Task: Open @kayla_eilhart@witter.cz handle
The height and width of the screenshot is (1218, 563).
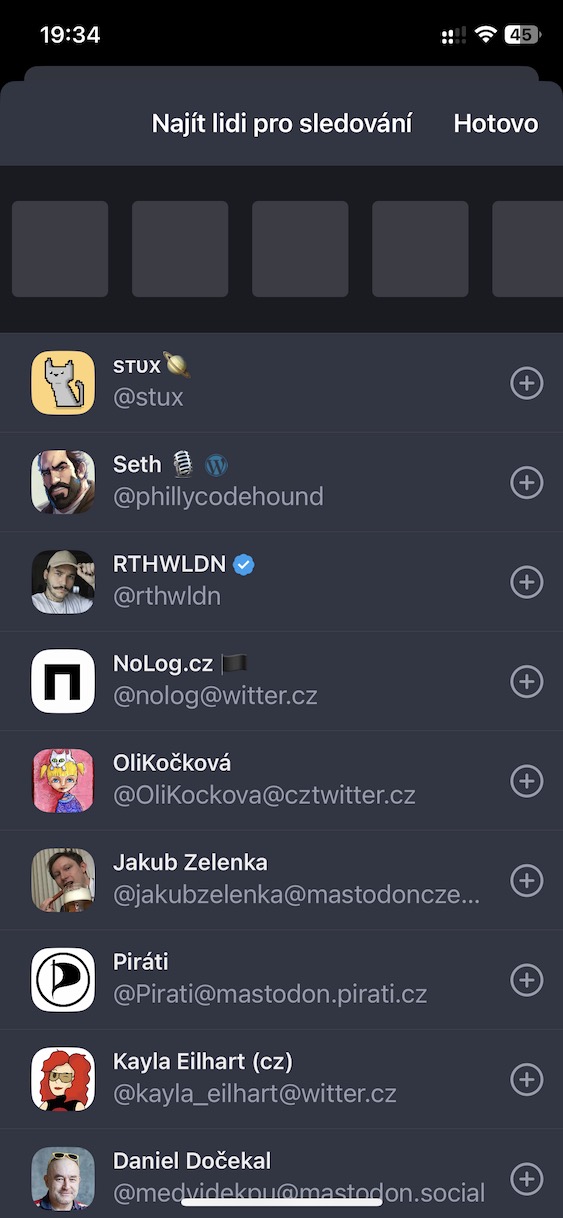Action: [x=255, y=1095]
